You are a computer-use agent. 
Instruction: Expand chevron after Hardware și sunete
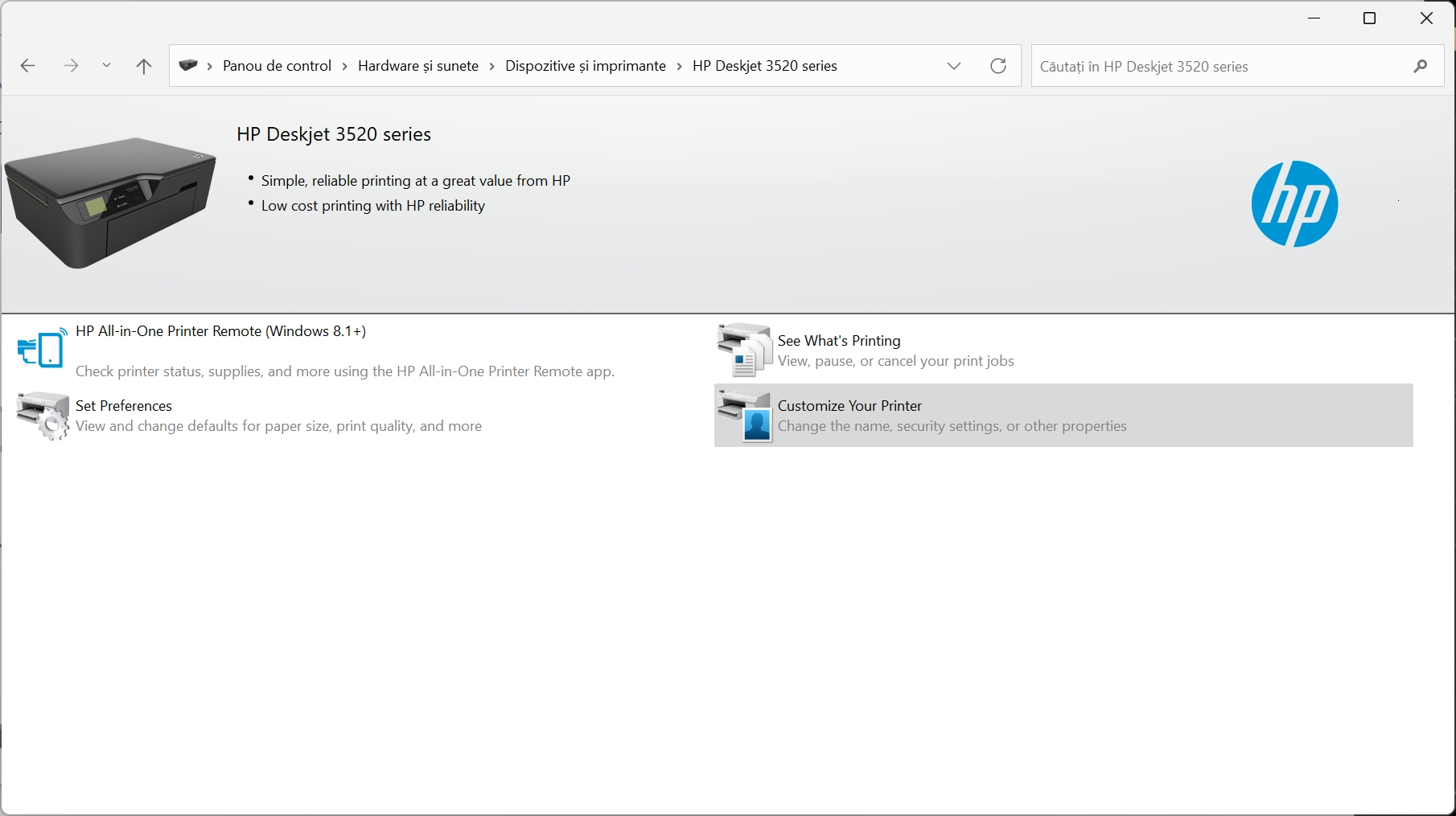pyautogui.click(x=492, y=66)
